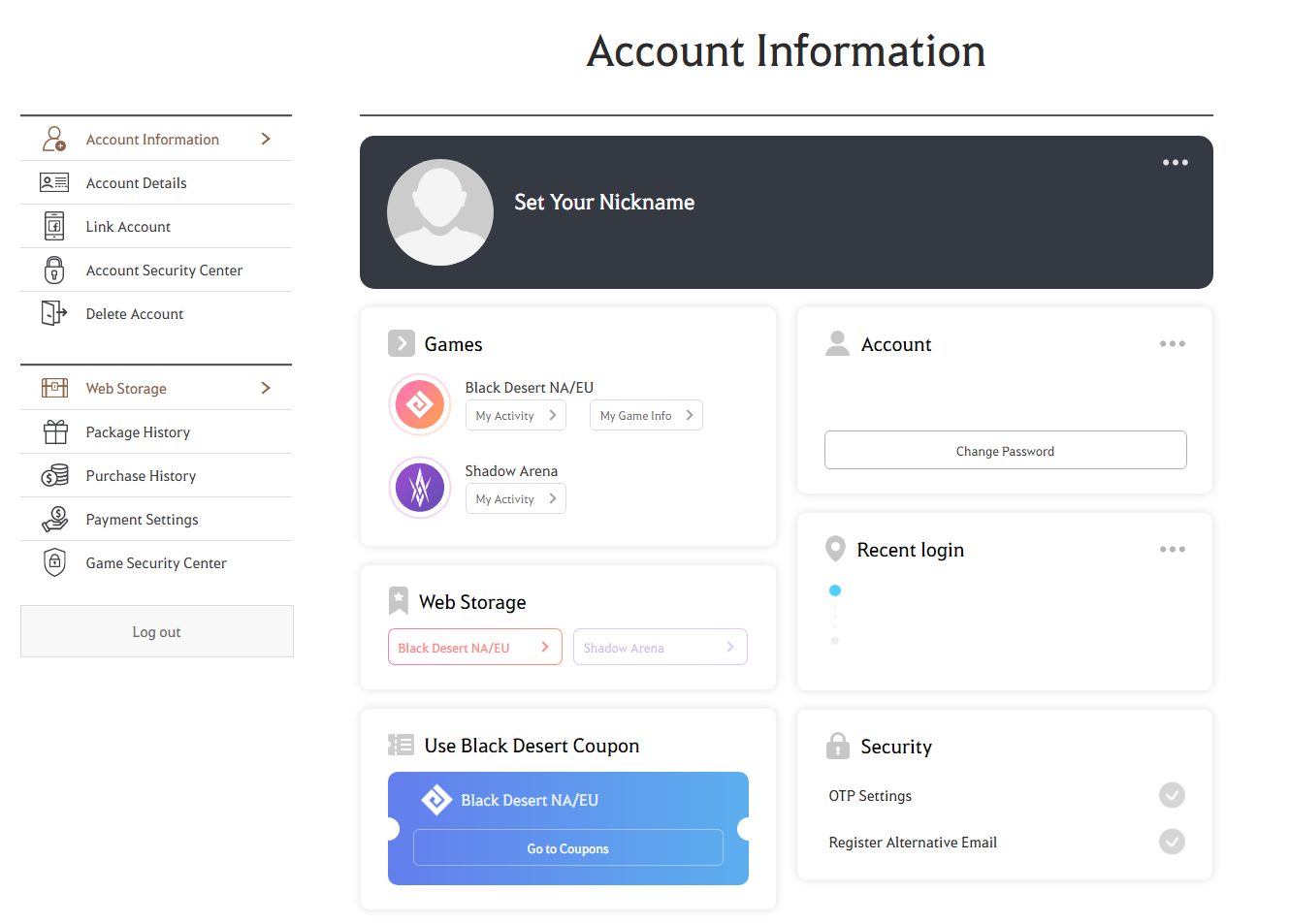Click the Games section heading text

(x=453, y=344)
